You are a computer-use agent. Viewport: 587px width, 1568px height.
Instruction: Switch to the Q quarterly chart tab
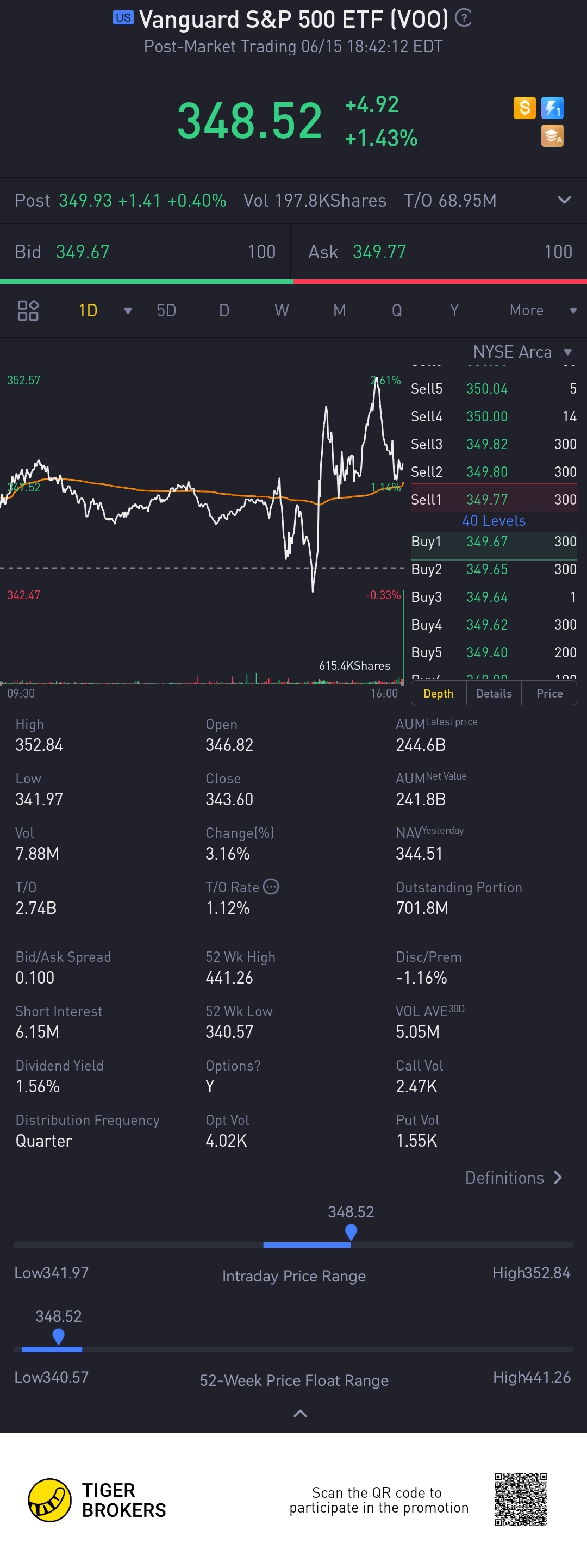(x=397, y=310)
